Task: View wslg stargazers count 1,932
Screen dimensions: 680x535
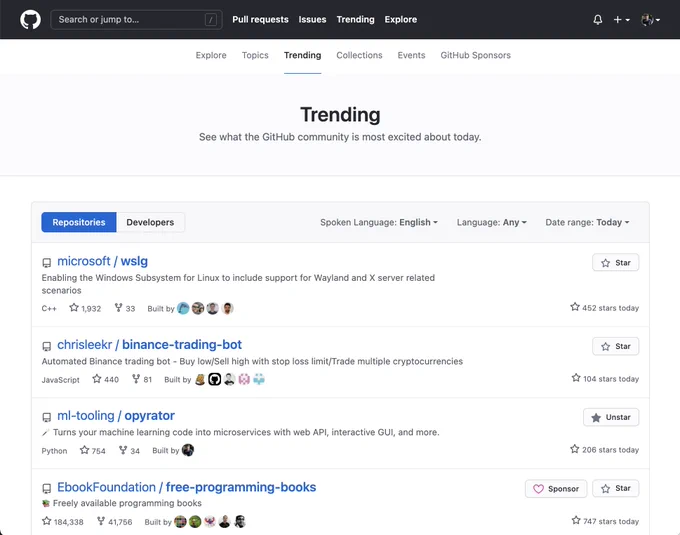Action: 85,308
